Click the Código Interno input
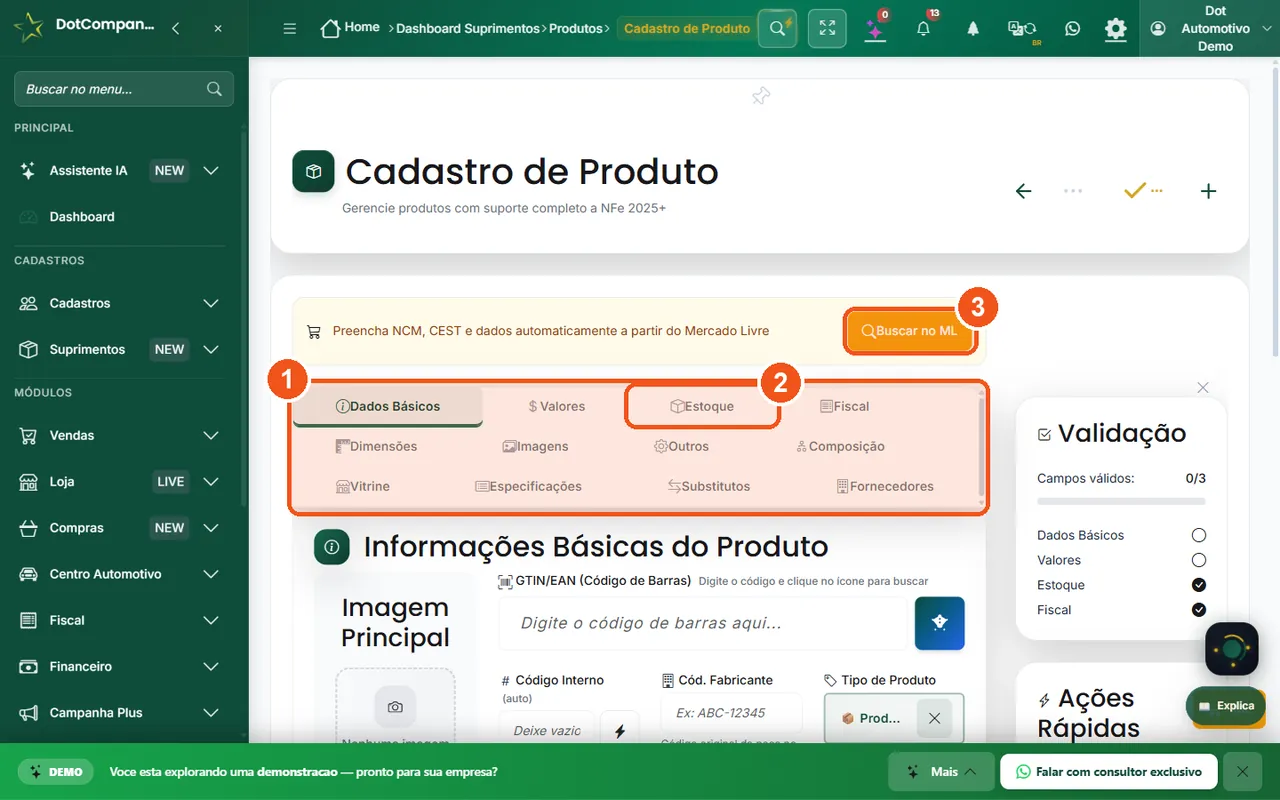This screenshot has width=1280, height=800. [x=547, y=731]
